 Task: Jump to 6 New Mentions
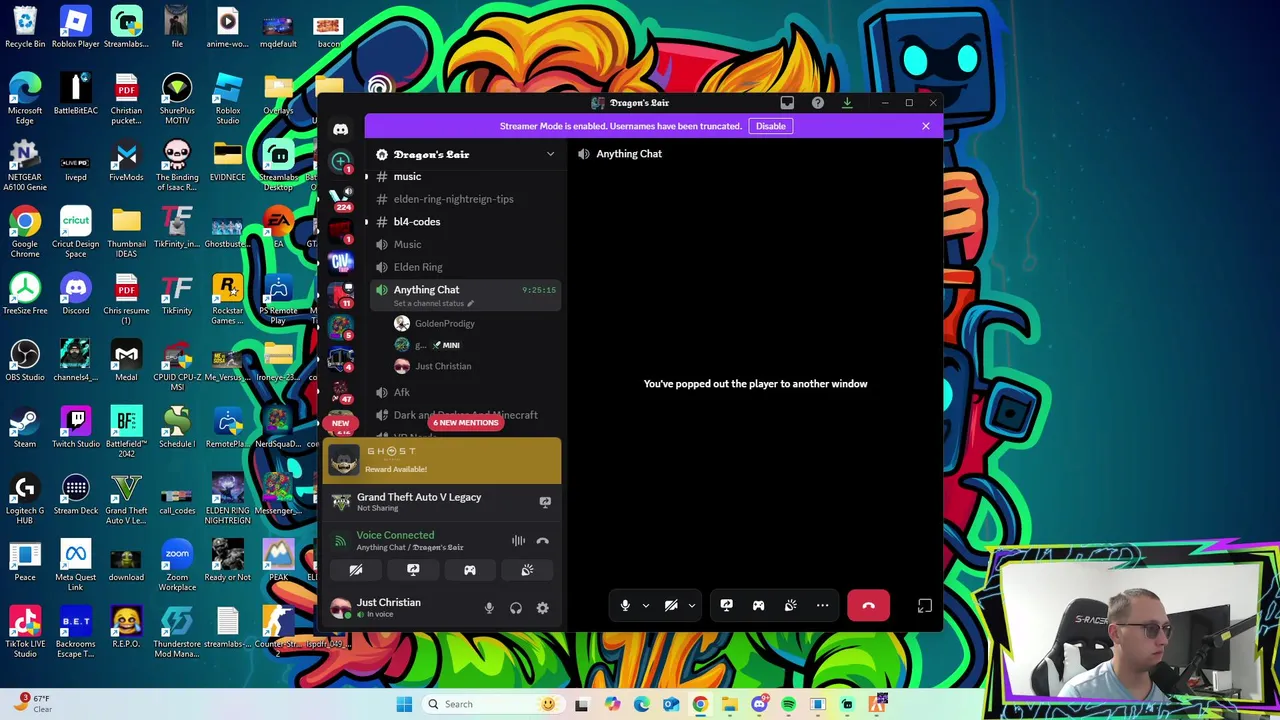[x=465, y=423]
